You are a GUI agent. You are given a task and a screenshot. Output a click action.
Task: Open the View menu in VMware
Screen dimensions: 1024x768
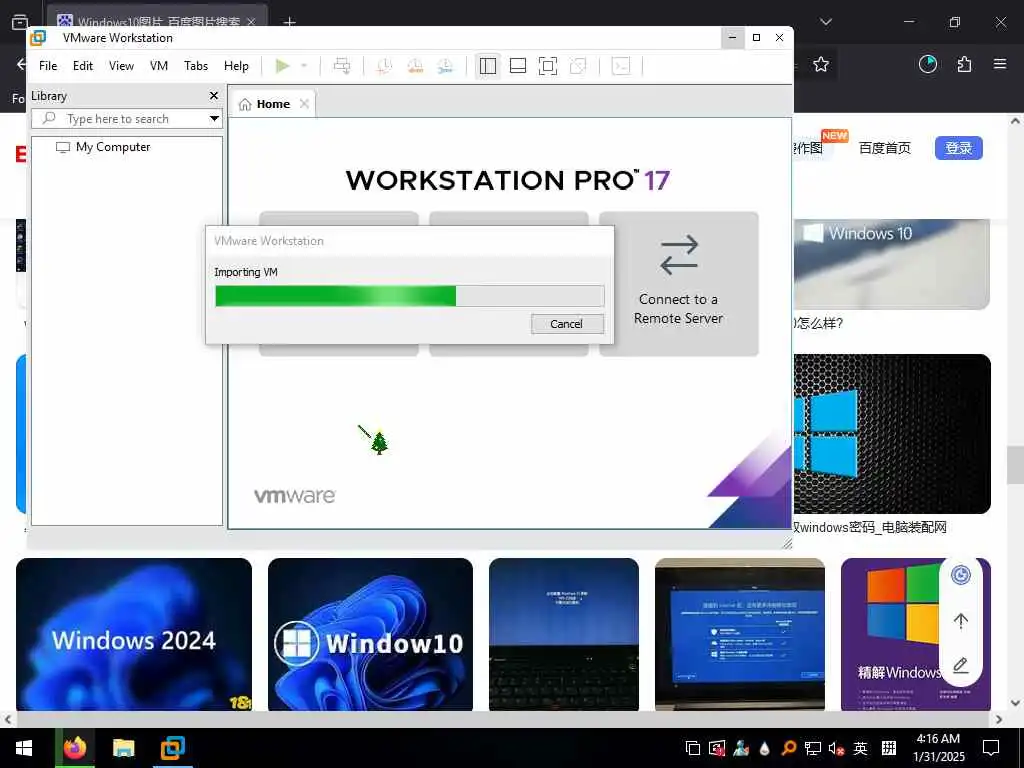click(121, 66)
